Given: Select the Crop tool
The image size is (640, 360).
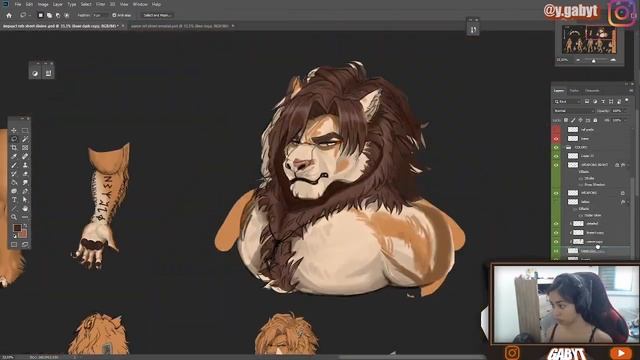Looking at the screenshot, I should click(x=14, y=148).
